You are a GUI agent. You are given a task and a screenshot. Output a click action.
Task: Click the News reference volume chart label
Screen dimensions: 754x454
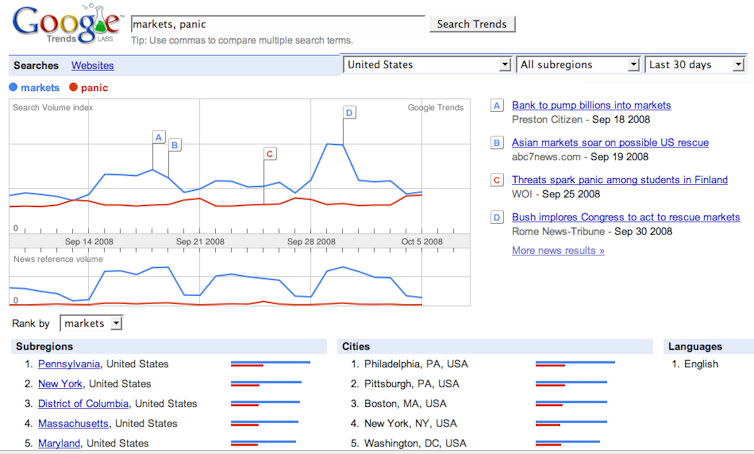coord(58,259)
